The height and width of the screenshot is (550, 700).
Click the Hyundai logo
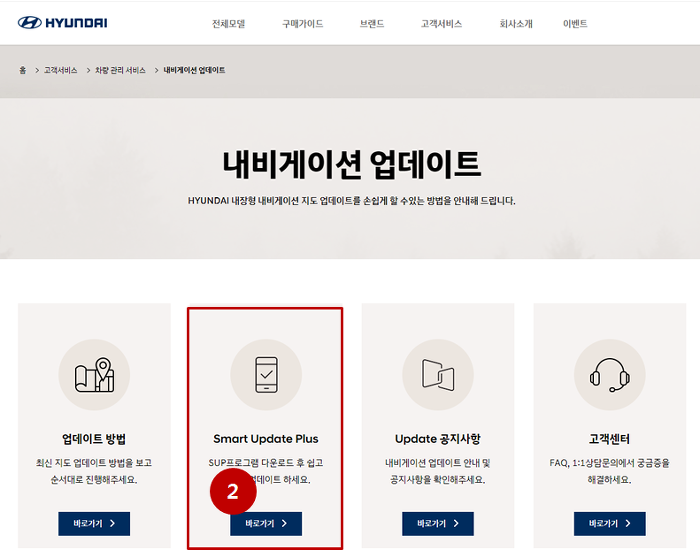click(62, 23)
